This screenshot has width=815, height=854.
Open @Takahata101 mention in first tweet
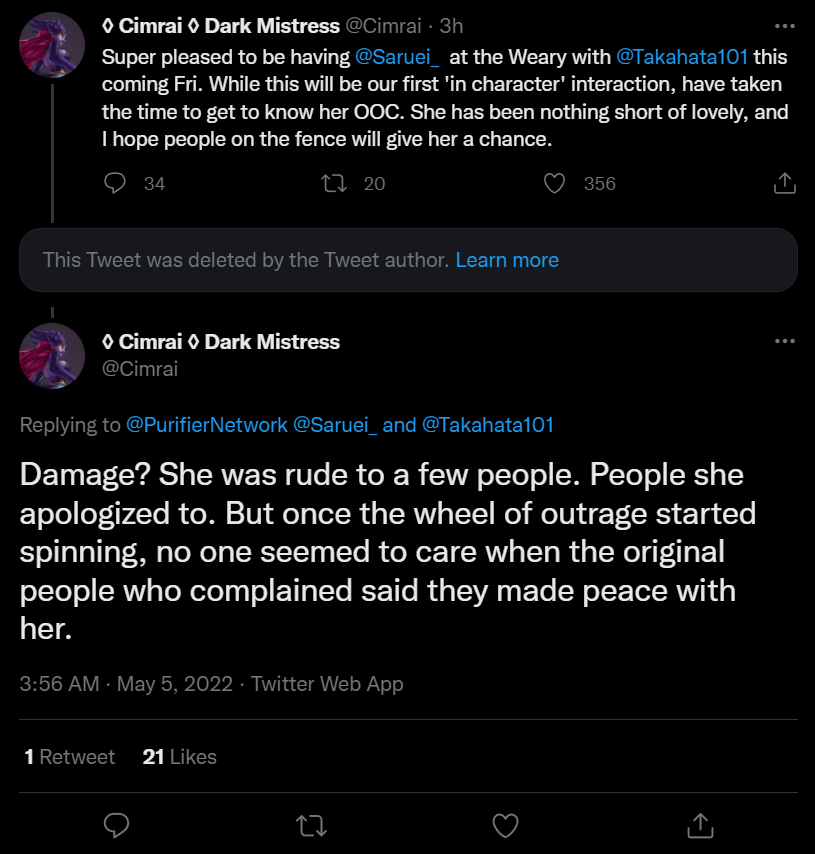pos(682,57)
